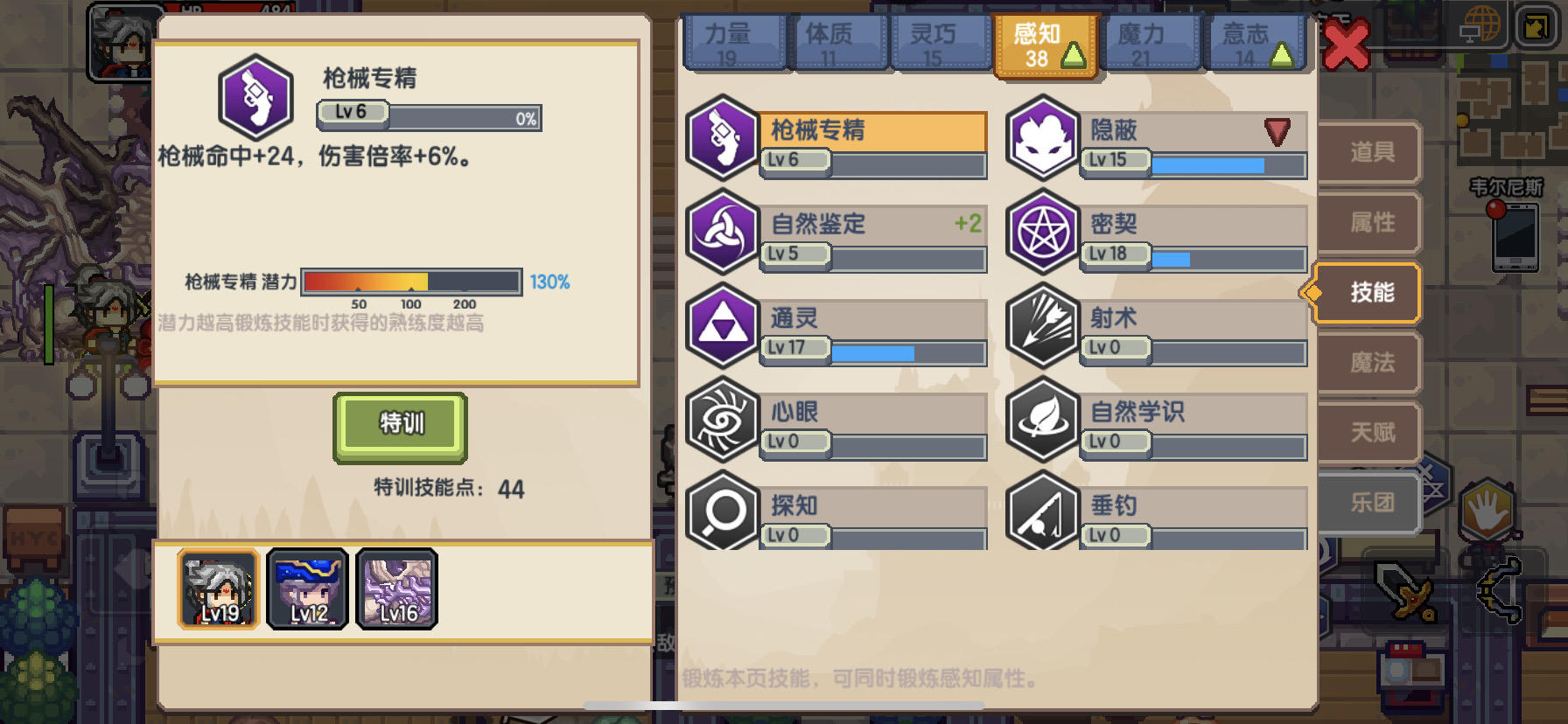Select the 枪械专精 revolver skill icon in the skill list
This screenshot has width=1568, height=724.
click(722, 137)
